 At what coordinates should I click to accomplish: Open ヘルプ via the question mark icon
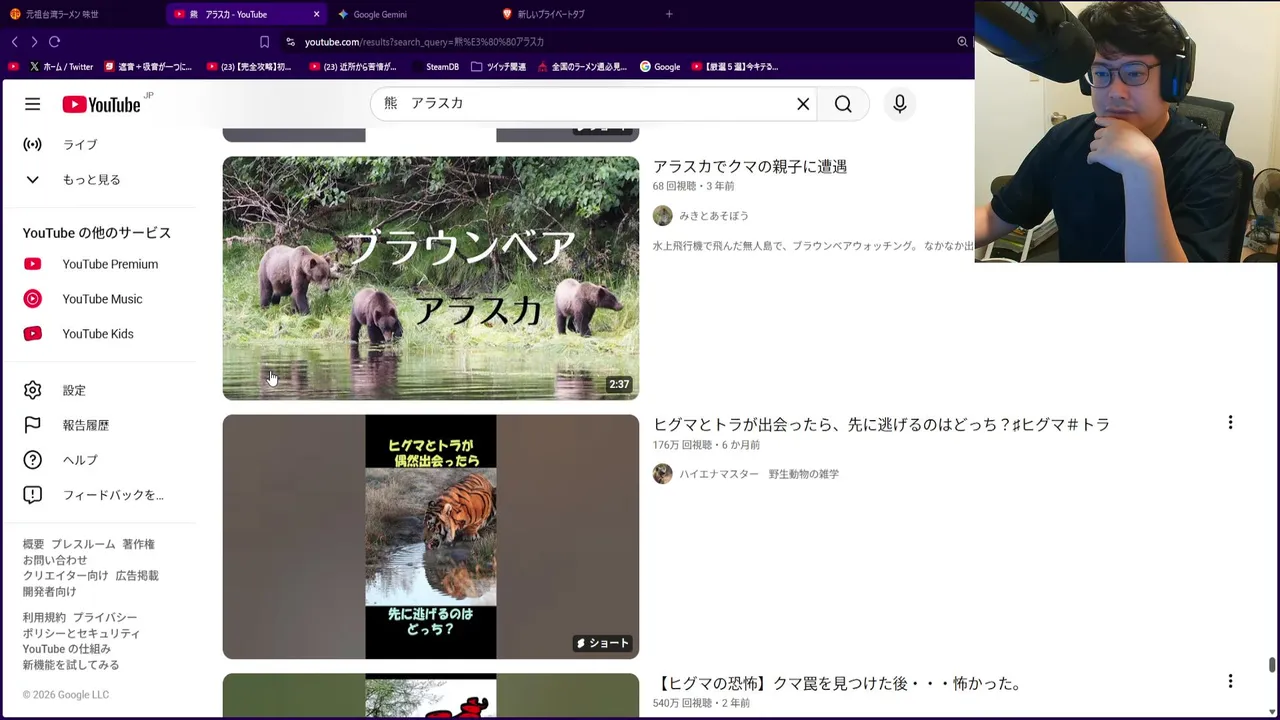point(33,460)
